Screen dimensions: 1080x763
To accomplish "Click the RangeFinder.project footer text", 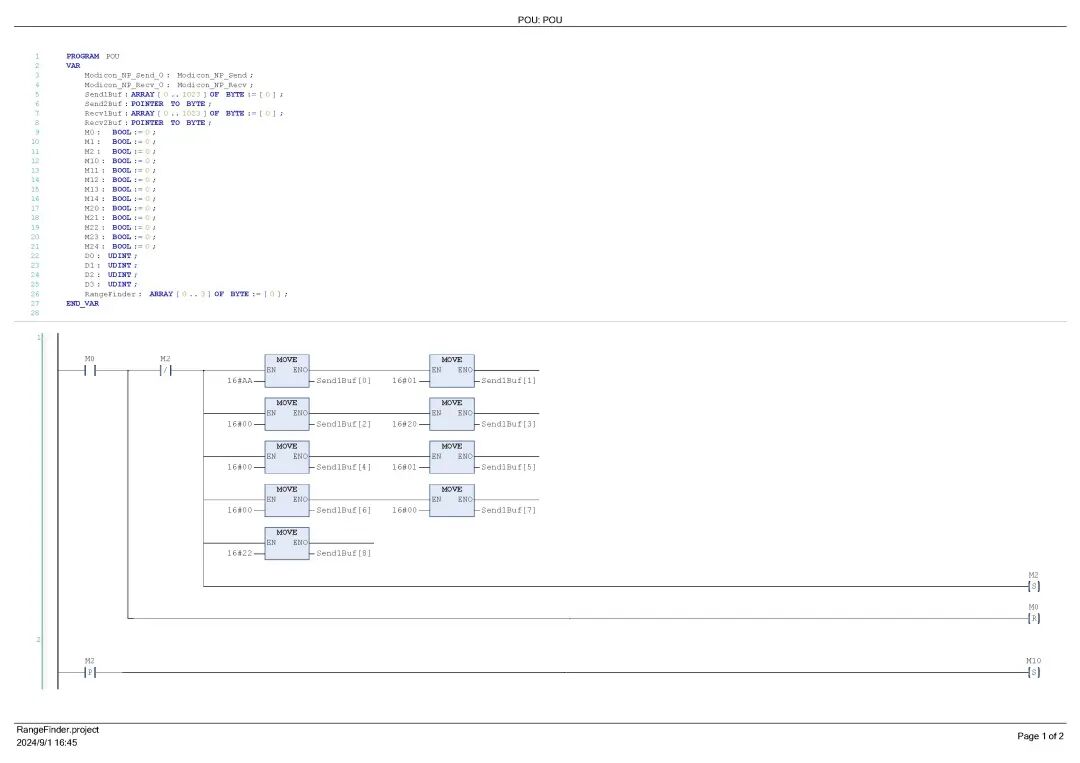I will pos(58,730).
